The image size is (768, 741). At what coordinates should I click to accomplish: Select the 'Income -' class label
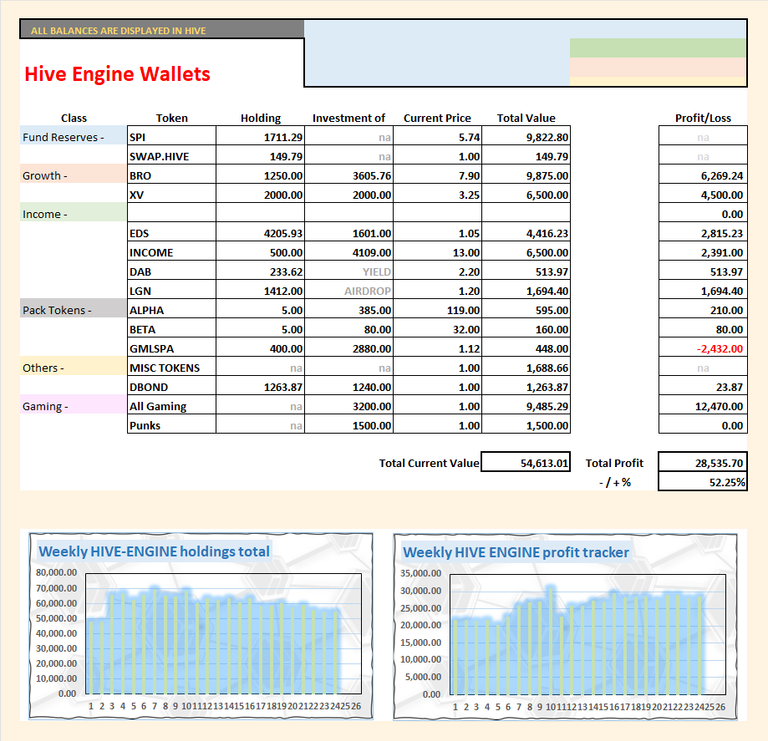tap(73, 213)
